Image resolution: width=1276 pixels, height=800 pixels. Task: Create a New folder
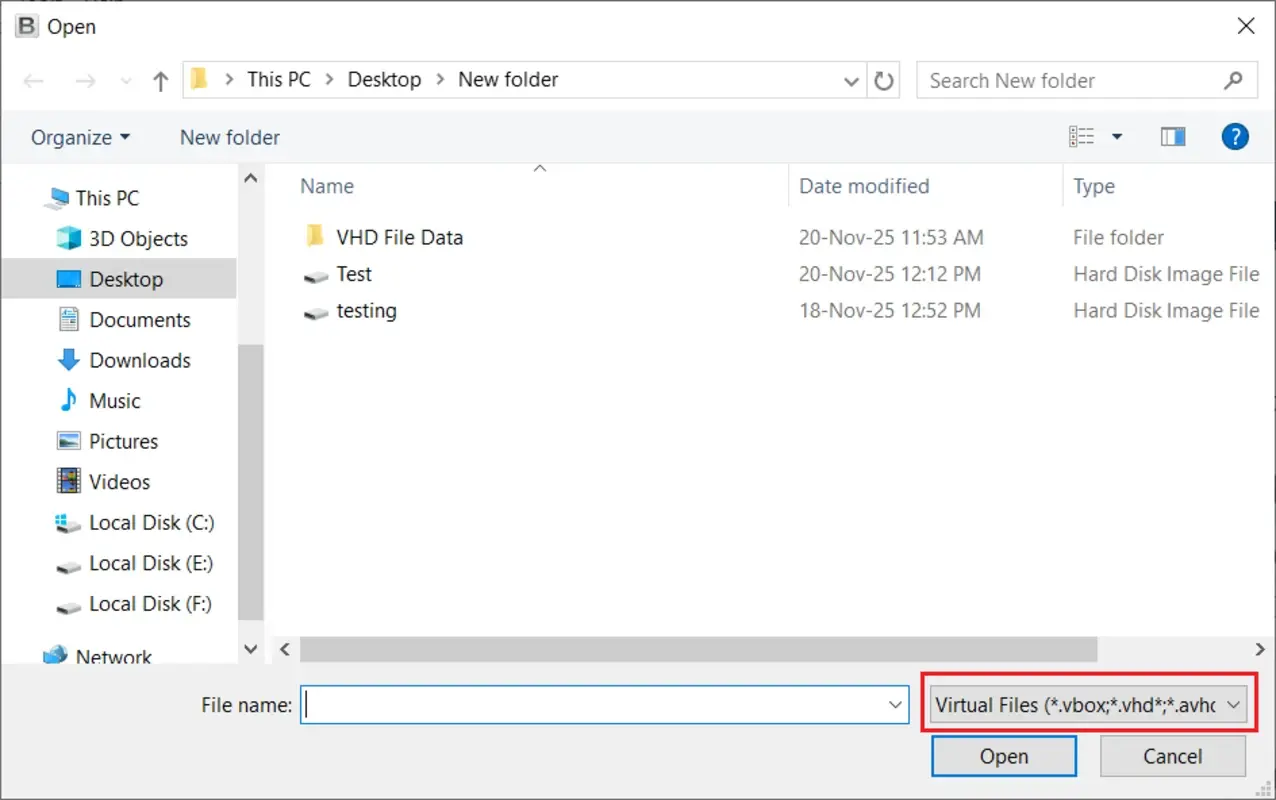click(229, 136)
